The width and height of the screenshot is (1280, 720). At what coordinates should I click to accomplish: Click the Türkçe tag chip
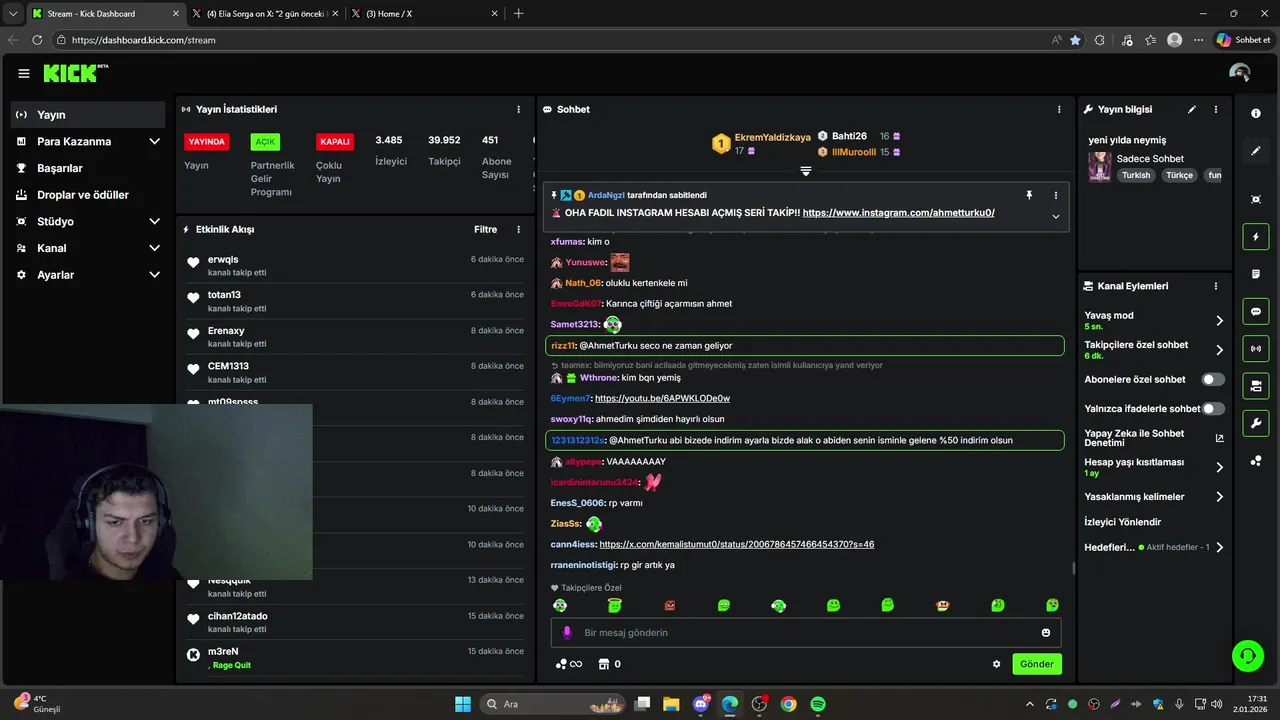pyautogui.click(x=1179, y=175)
